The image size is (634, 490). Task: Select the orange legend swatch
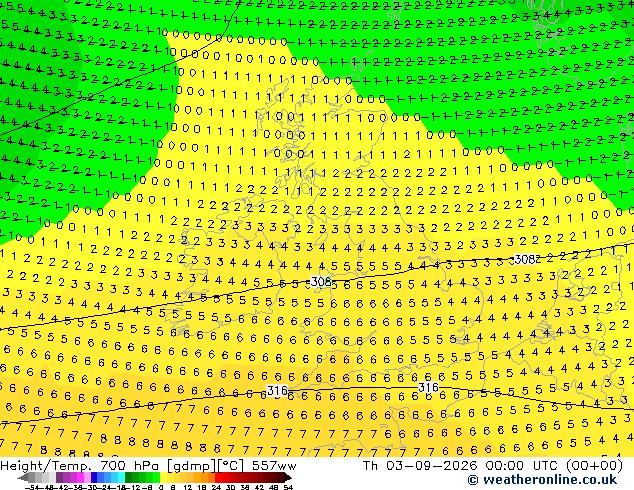click(x=204, y=478)
